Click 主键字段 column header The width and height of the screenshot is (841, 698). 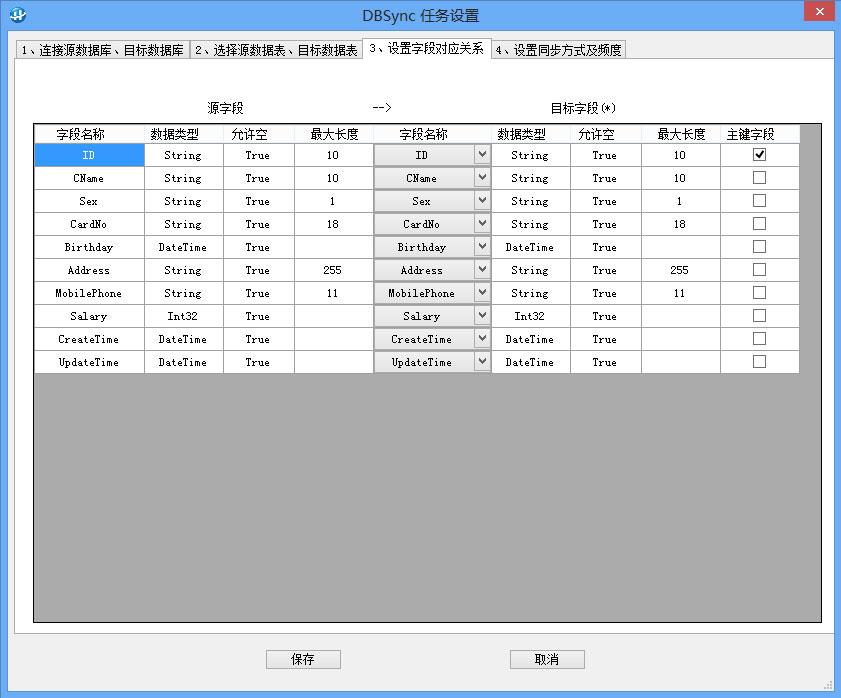759,134
